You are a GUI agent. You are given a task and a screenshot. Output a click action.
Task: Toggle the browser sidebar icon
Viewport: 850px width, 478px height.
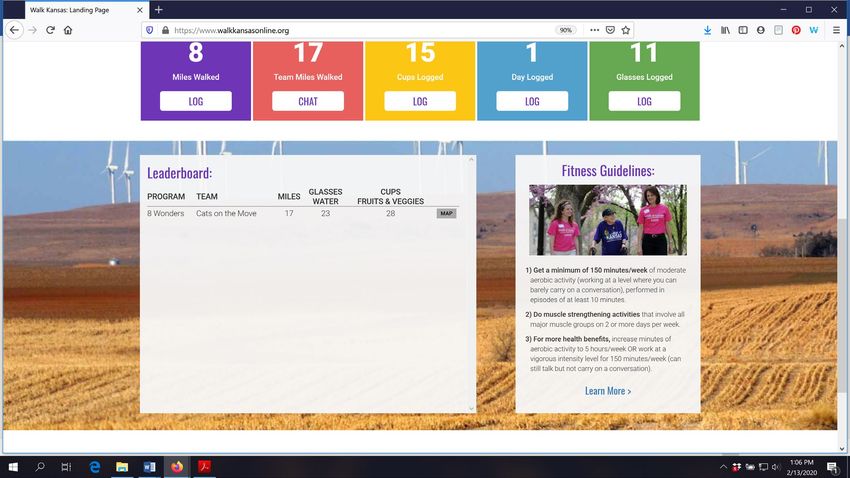click(x=743, y=30)
